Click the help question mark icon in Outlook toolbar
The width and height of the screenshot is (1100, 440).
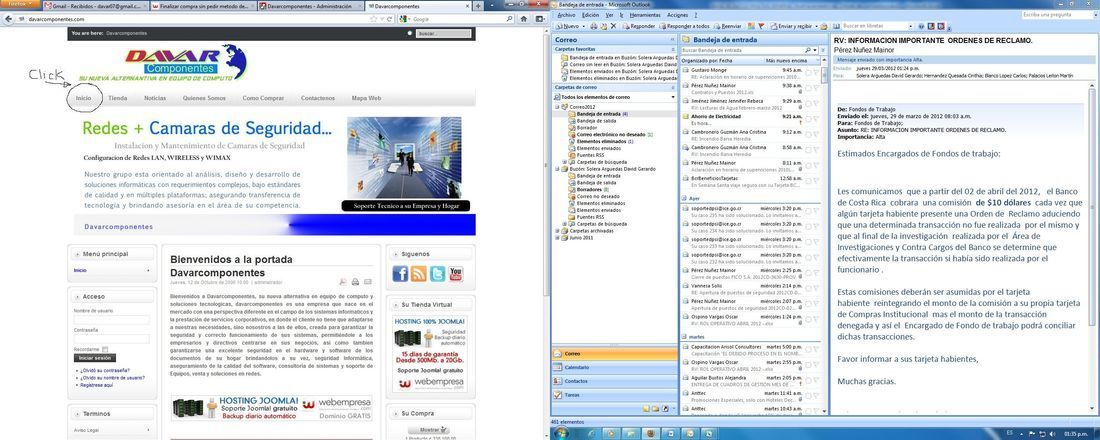(921, 26)
